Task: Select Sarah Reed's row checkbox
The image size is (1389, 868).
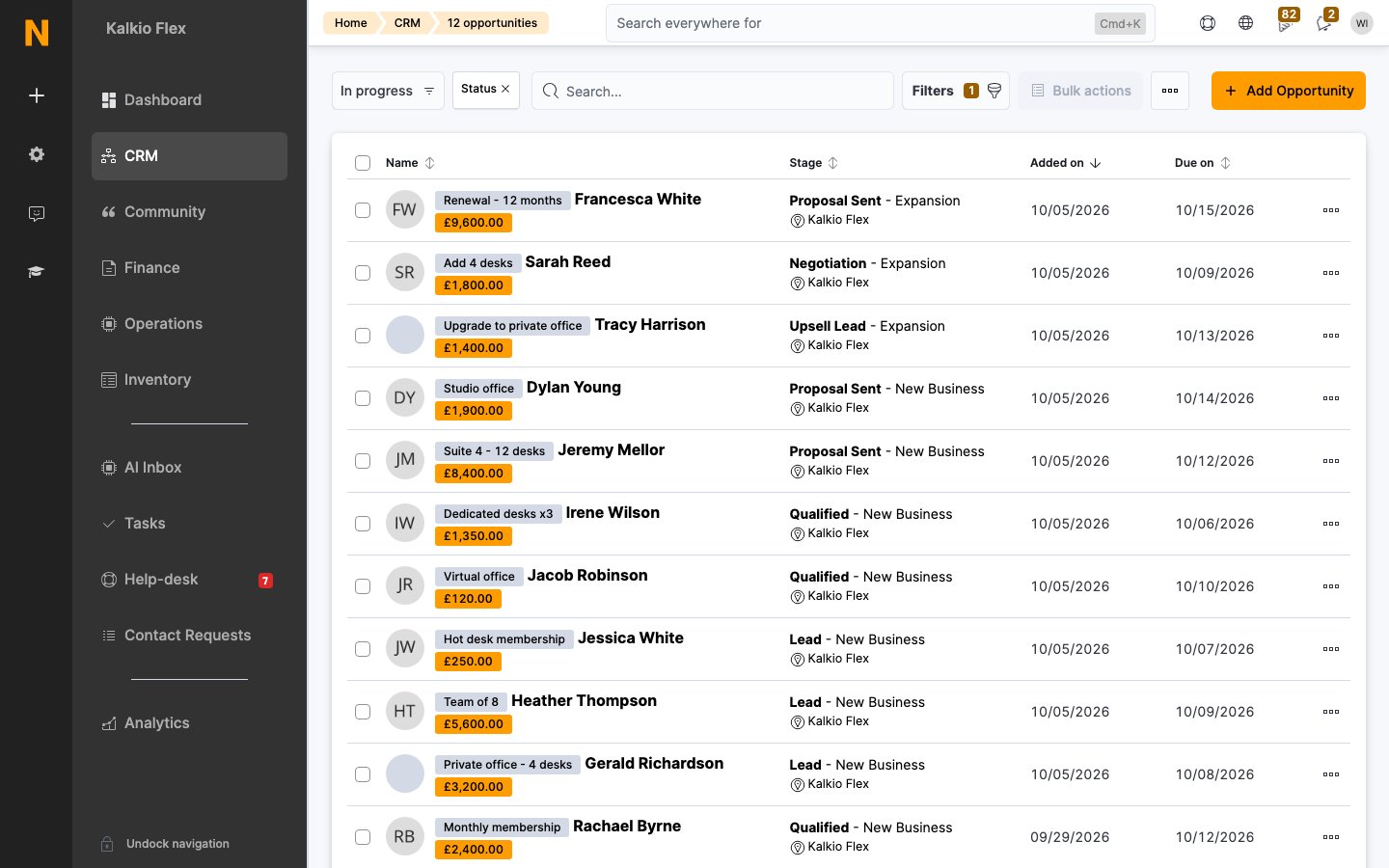Action: pyautogui.click(x=363, y=273)
